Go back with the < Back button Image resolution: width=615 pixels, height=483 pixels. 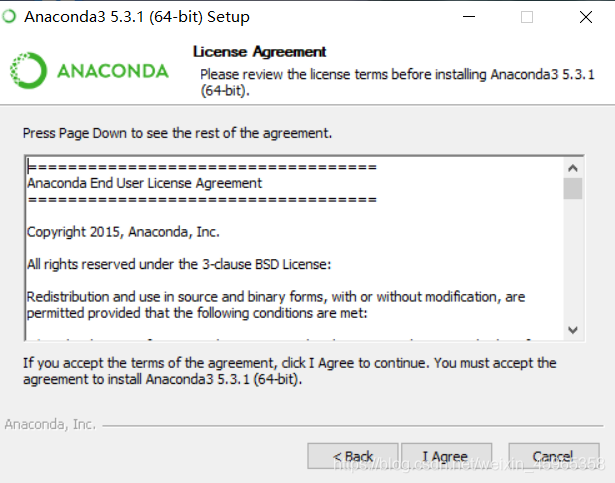click(353, 456)
